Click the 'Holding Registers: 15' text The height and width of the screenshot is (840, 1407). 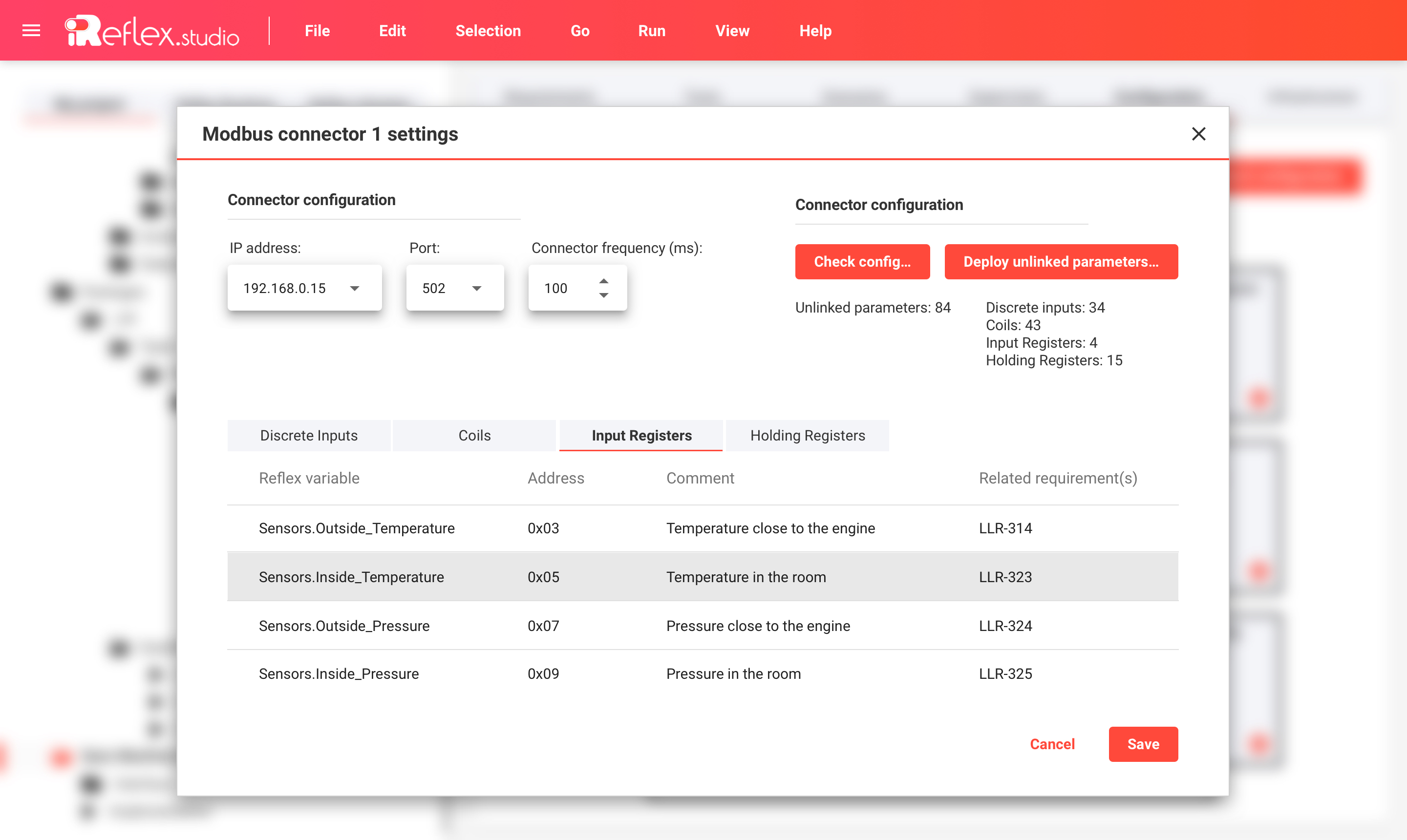(x=1054, y=360)
